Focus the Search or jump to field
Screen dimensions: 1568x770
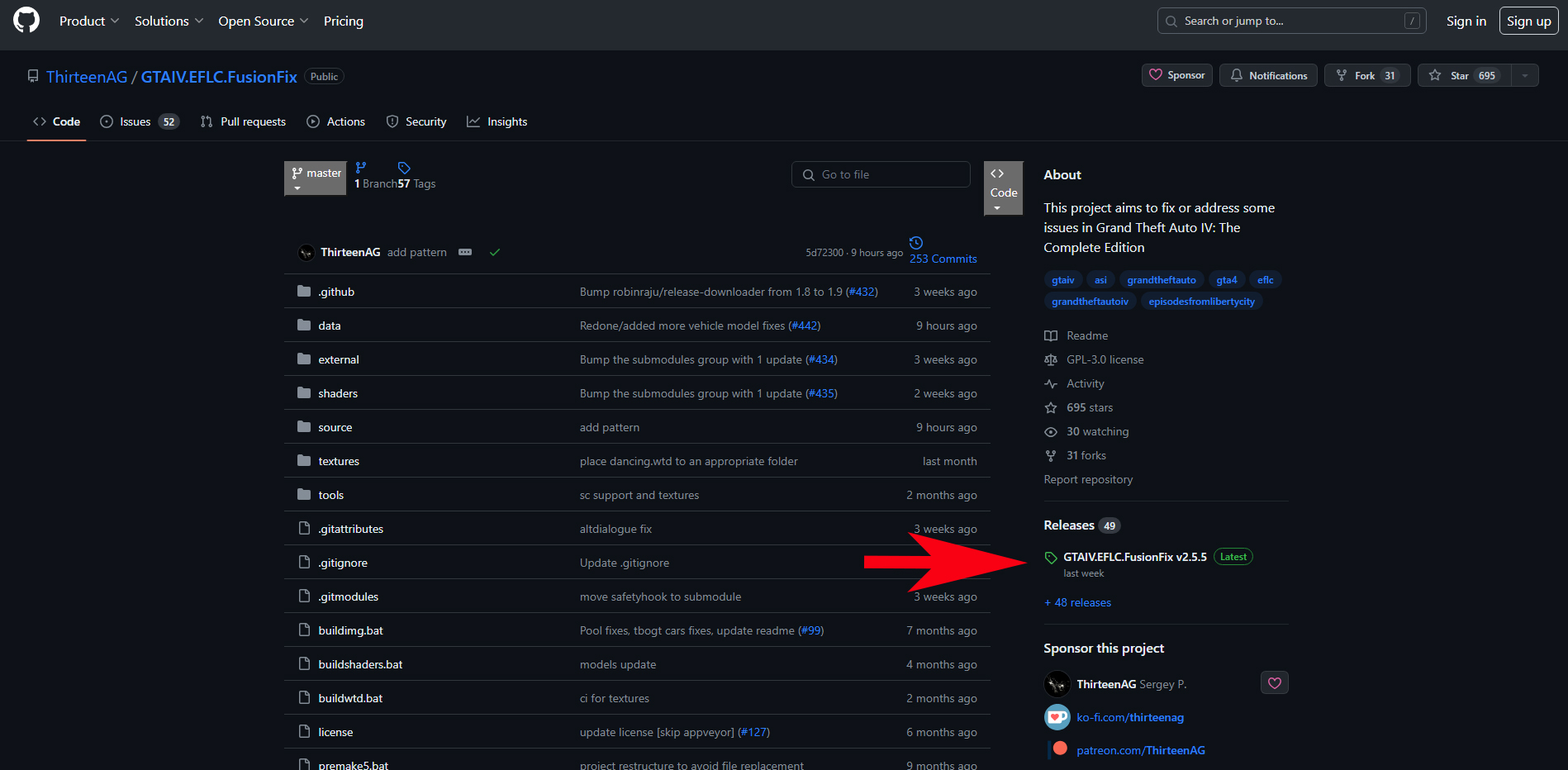point(1292,21)
